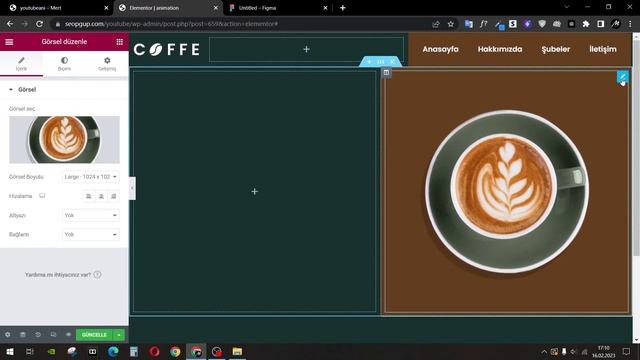640x360 pixels.
Task: Go back in browser
Action: (x=10, y=24)
